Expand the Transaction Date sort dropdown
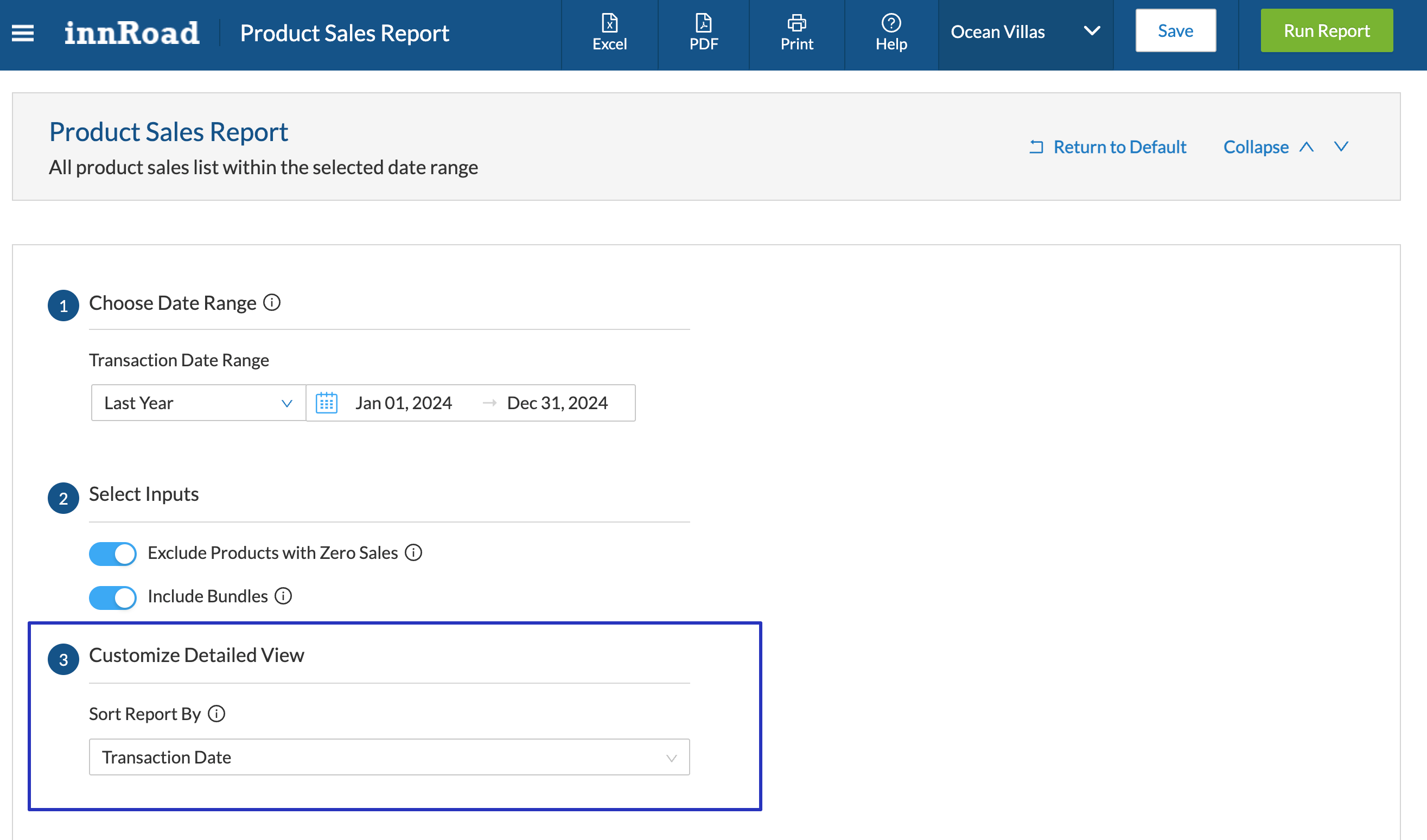Screen dimensions: 1427x840 (389, 757)
